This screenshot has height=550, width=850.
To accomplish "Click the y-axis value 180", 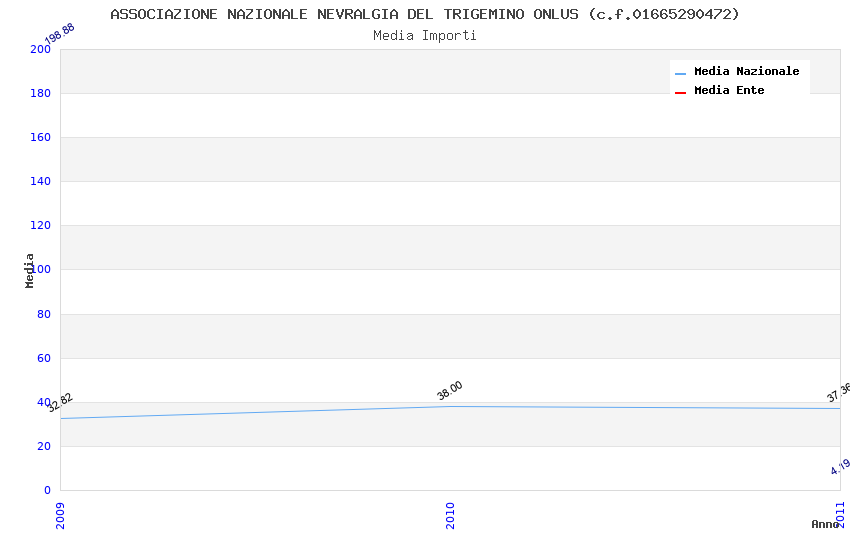I will 40,93.
